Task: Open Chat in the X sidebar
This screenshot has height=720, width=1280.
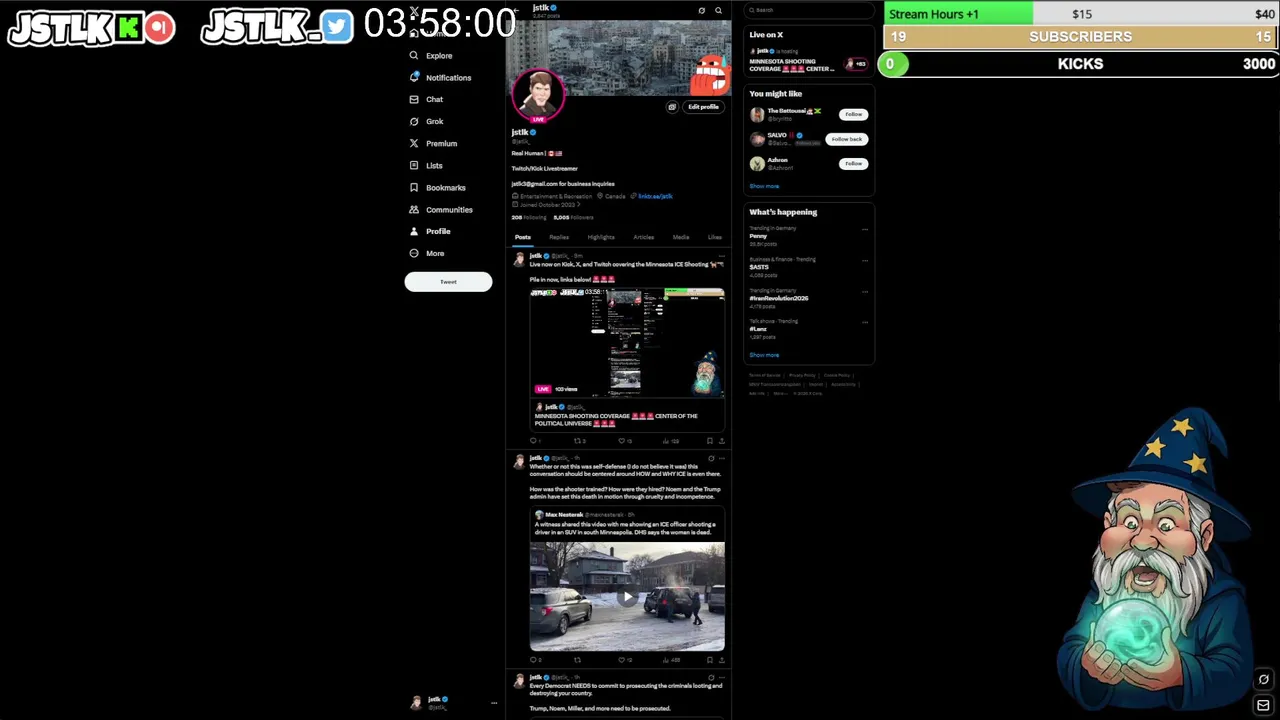Action: 426,100
